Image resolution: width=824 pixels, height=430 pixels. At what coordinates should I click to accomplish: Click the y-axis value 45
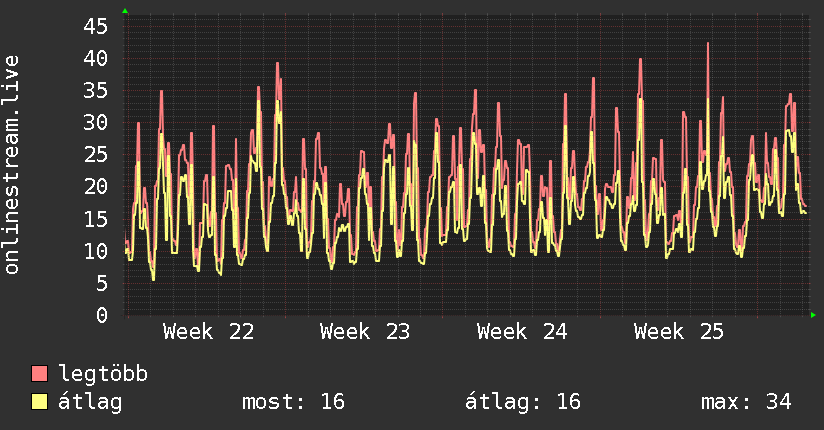click(96, 26)
